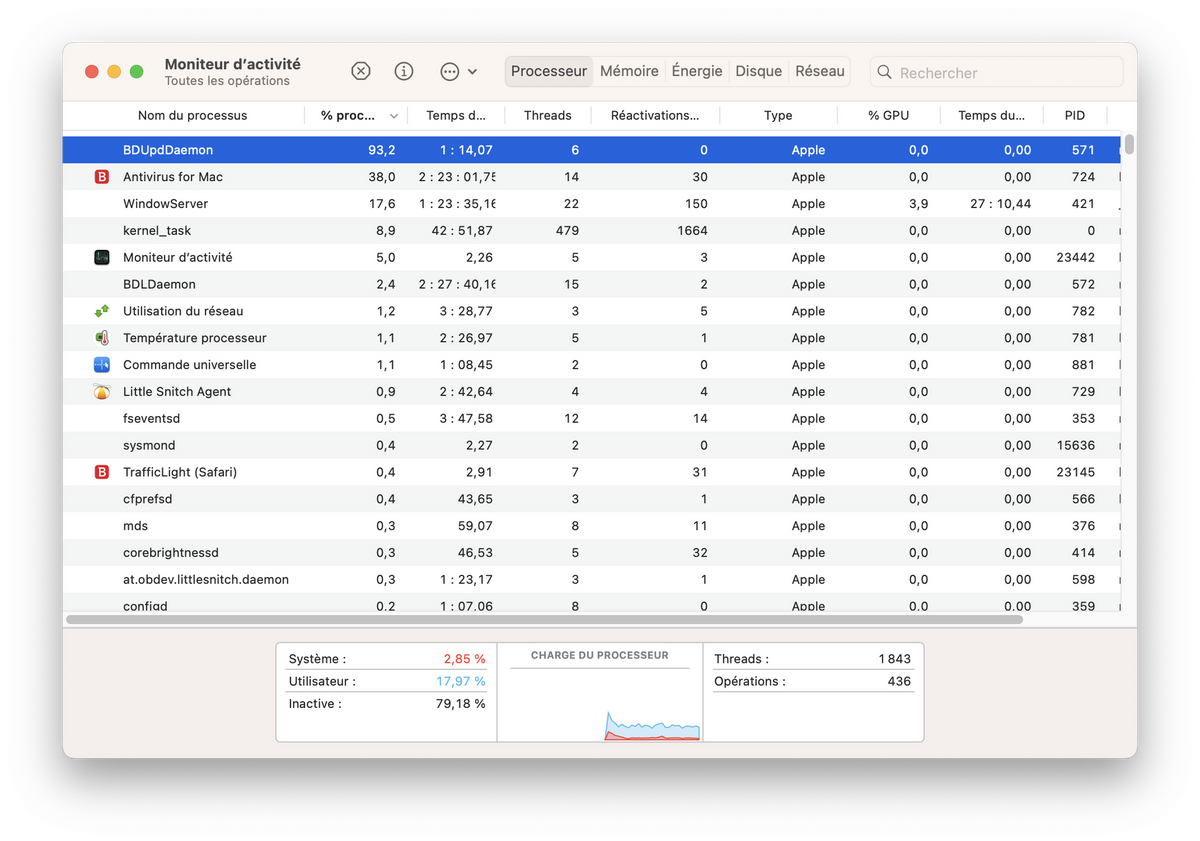Click the TrafficLight (Safari) red B icon

[102, 472]
